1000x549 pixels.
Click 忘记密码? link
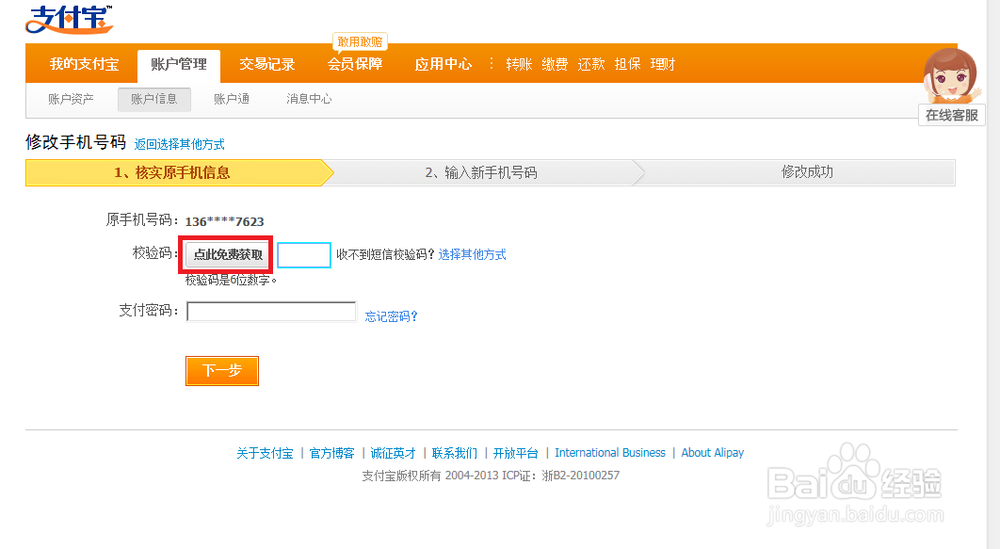[391, 316]
